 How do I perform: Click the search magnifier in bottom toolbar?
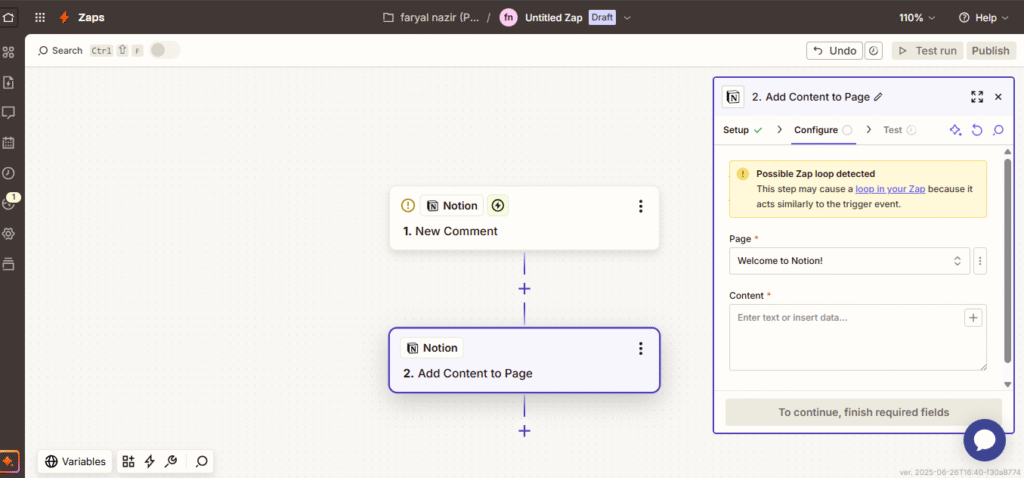[x=202, y=462]
